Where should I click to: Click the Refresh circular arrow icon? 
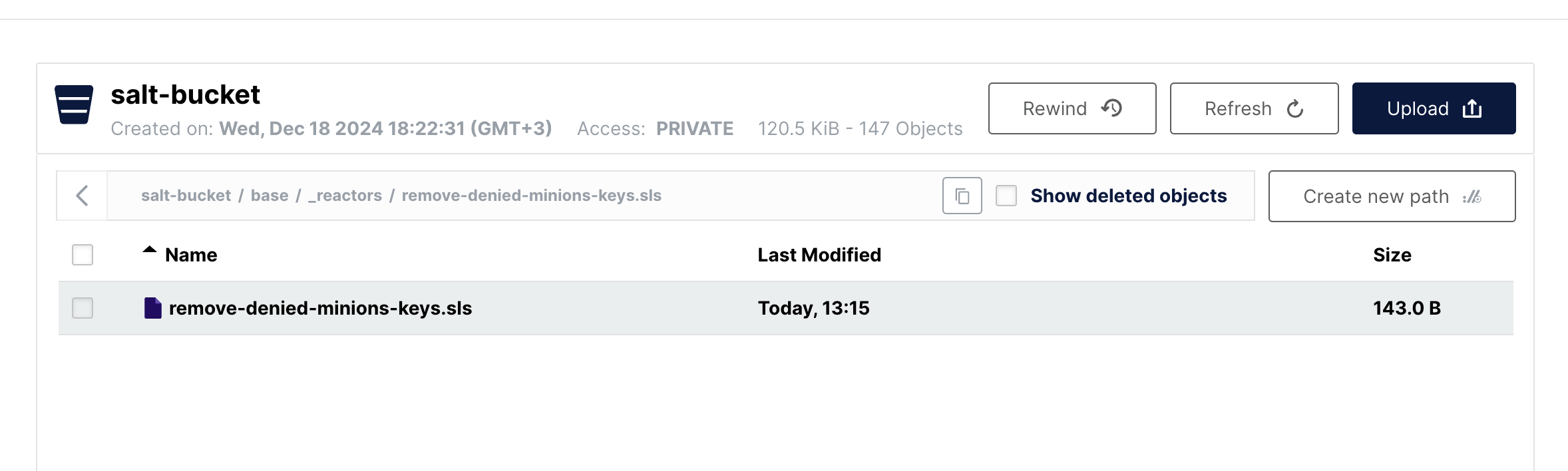coord(1294,108)
